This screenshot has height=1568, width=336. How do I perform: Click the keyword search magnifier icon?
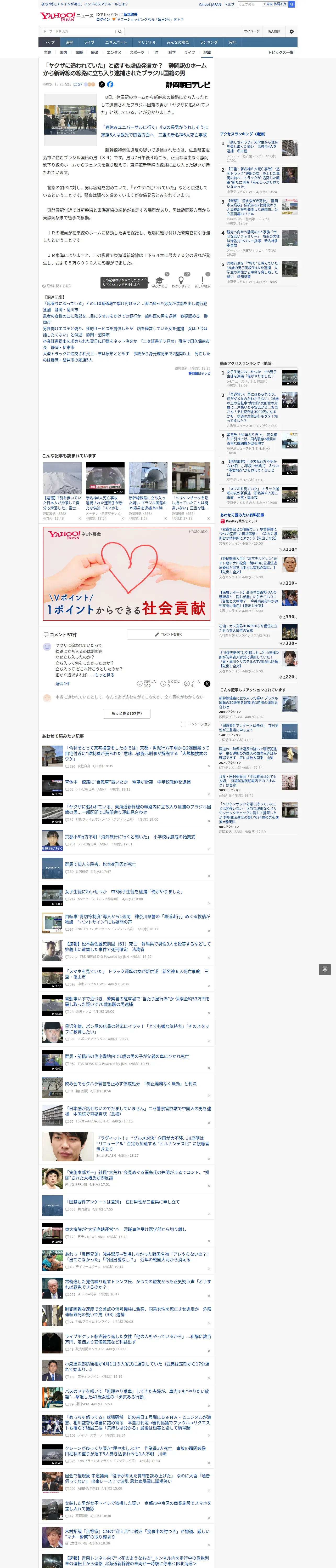120,32
